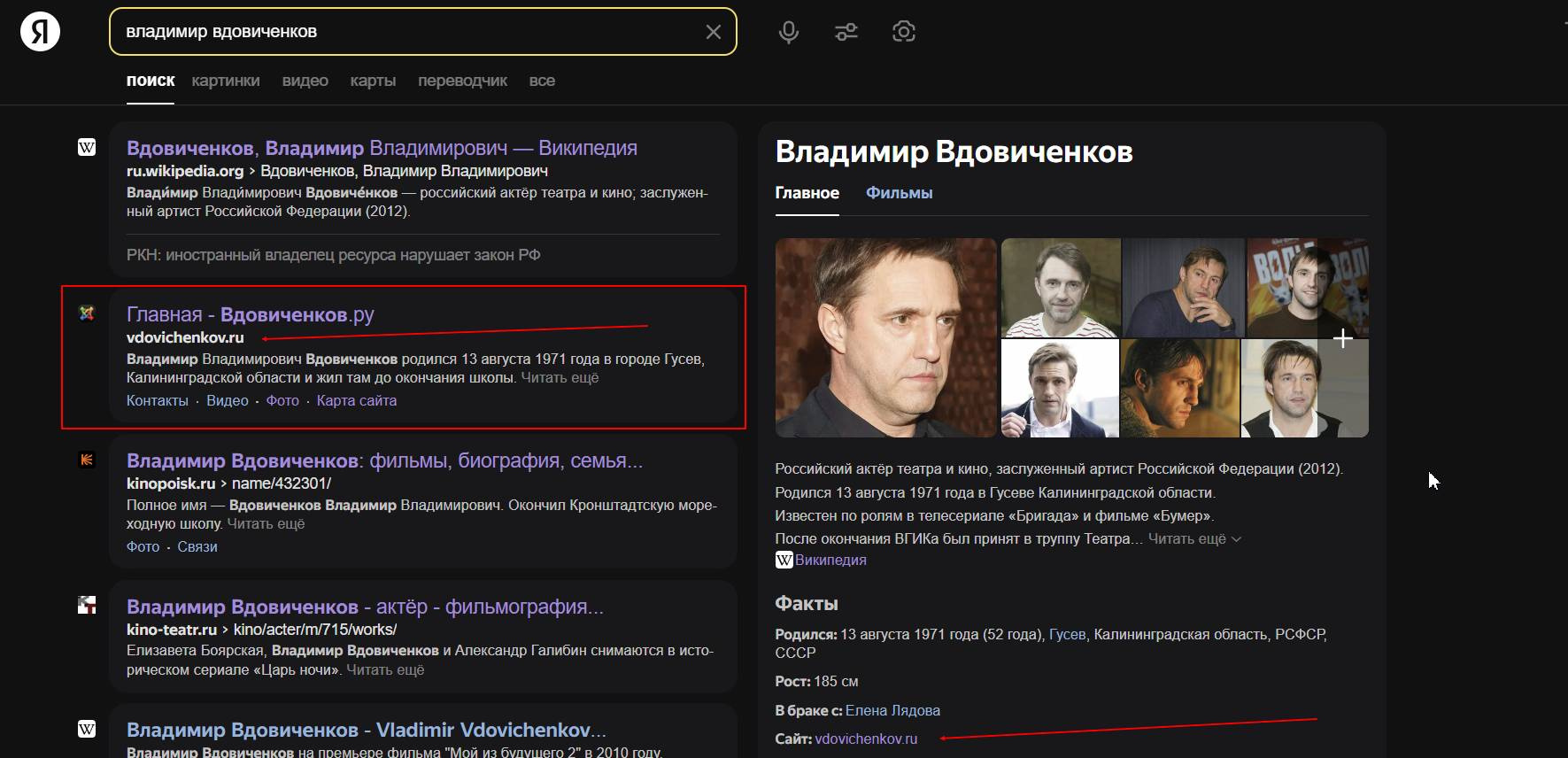Open the vdovichenkov.ru site link in facts

tap(866, 739)
